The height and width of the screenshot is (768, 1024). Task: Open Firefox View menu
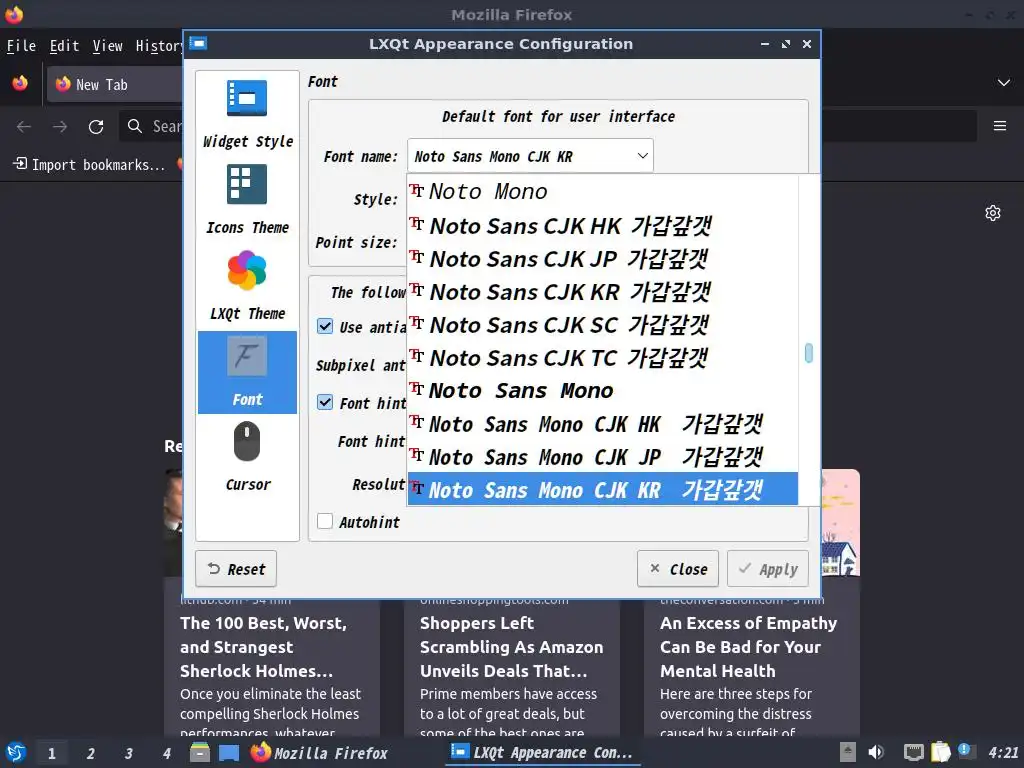(107, 46)
